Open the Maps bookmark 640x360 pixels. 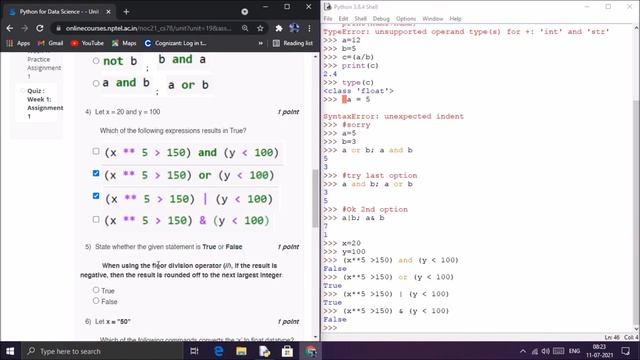(124, 43)
